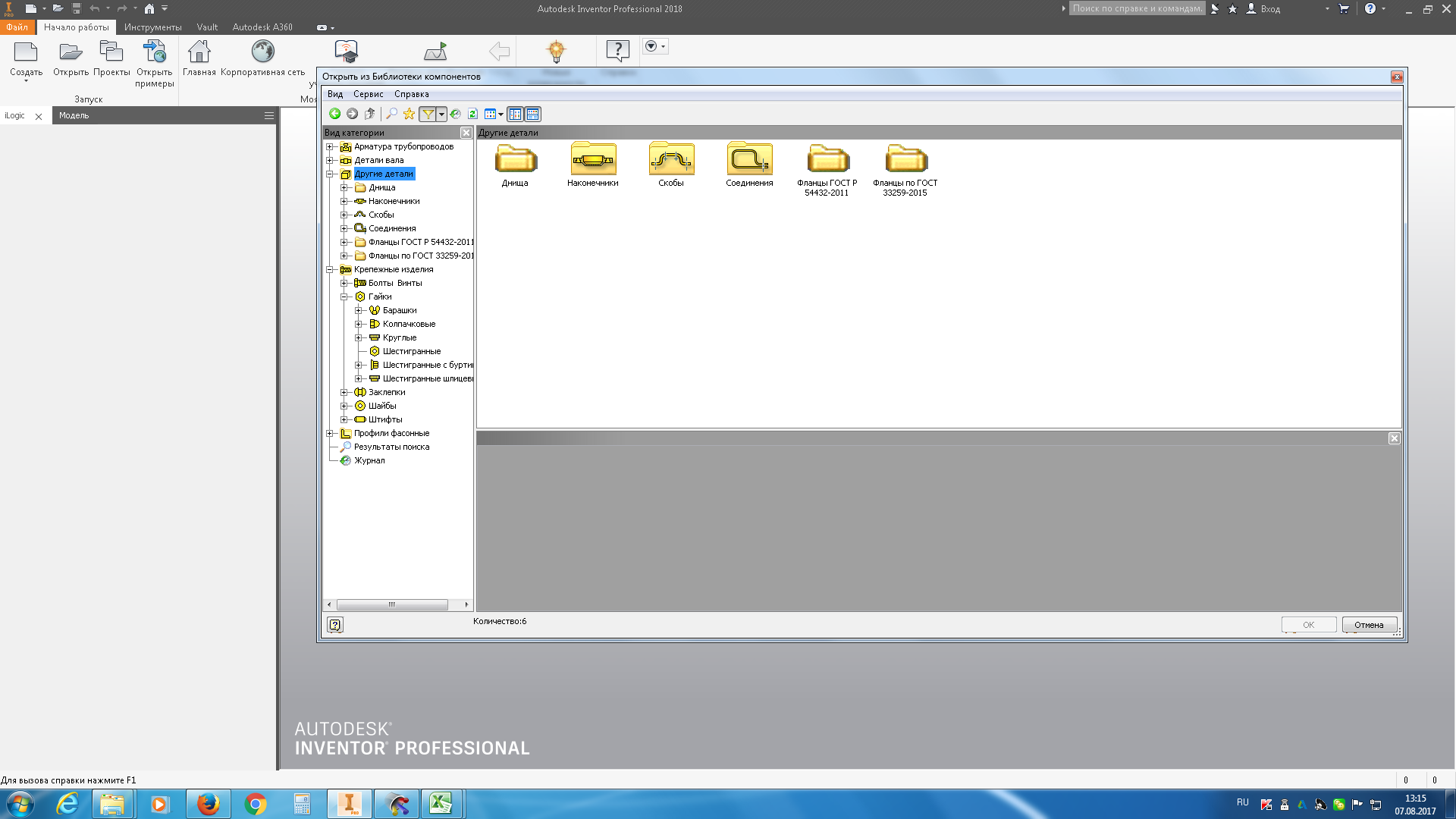Open the magnifier Search tool
The image size is (1456, 819).
tap(391, 114)
